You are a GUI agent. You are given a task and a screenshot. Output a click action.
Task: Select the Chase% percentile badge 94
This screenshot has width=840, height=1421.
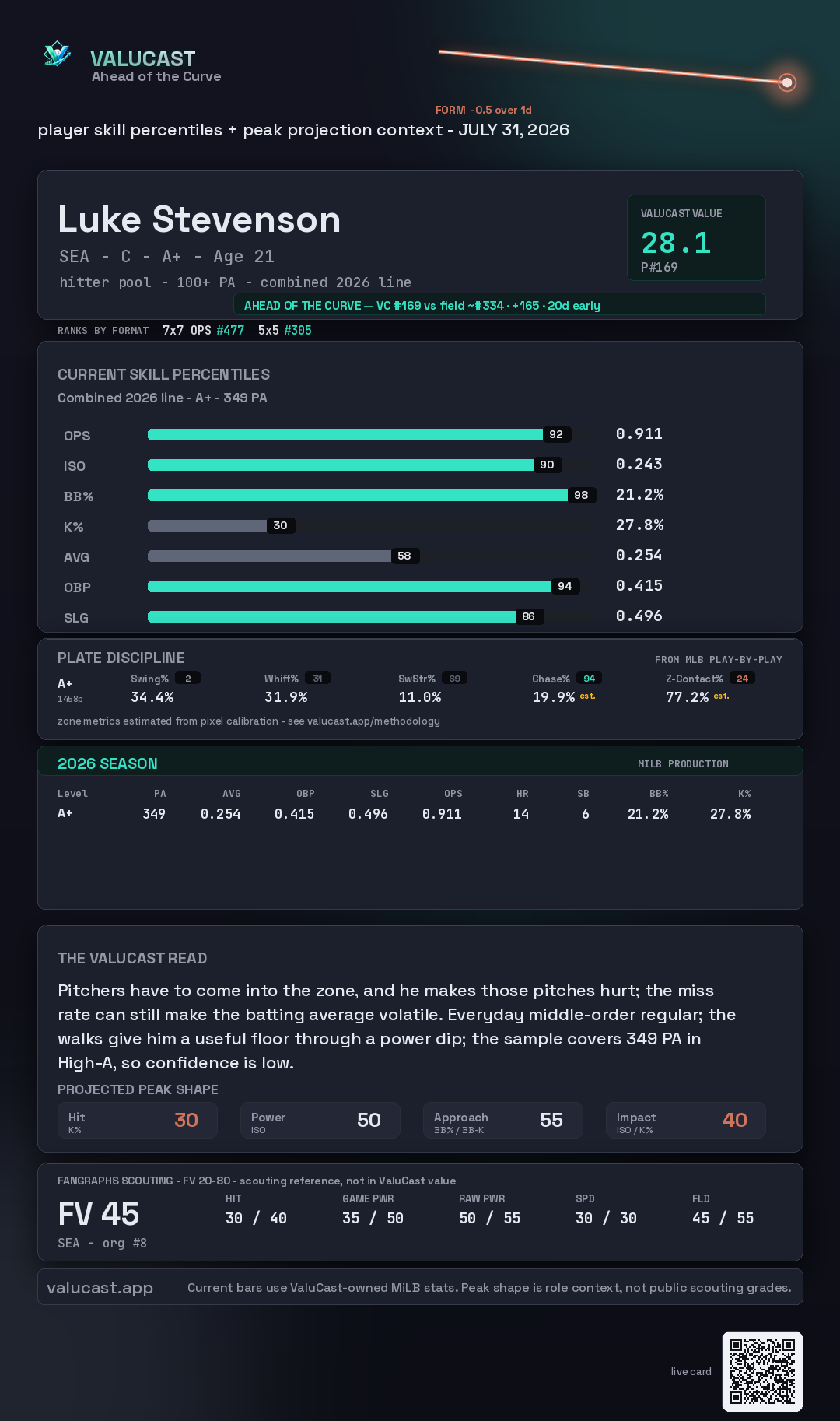coord(589,679)
